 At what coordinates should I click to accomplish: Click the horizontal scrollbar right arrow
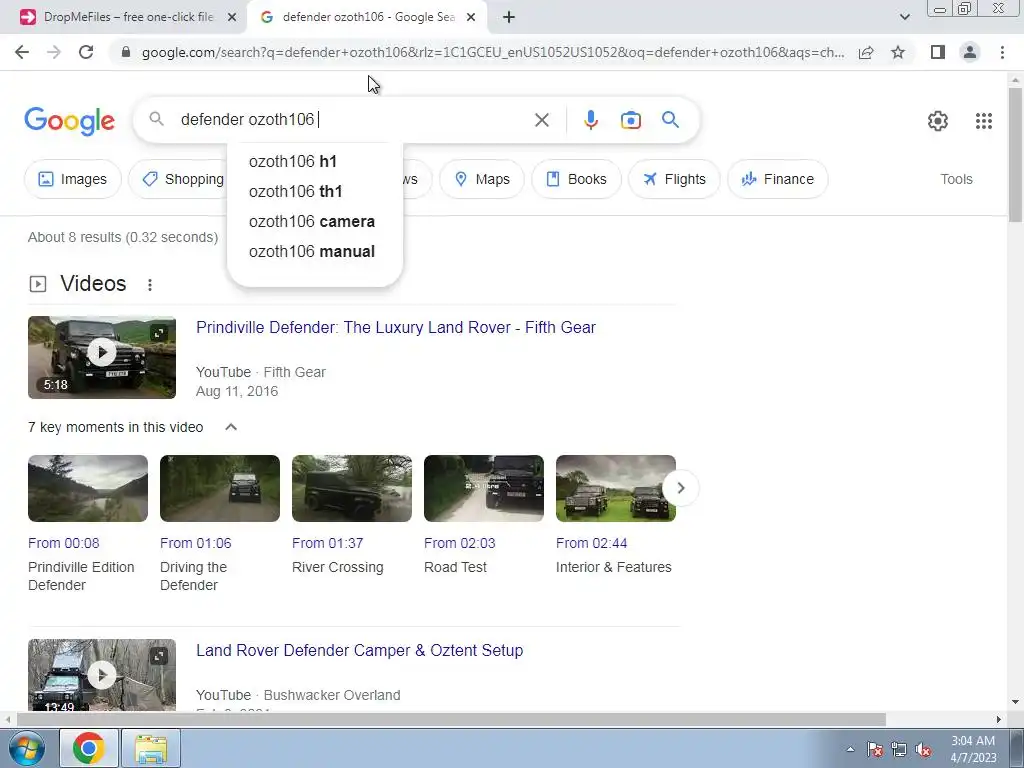[999, 720]
